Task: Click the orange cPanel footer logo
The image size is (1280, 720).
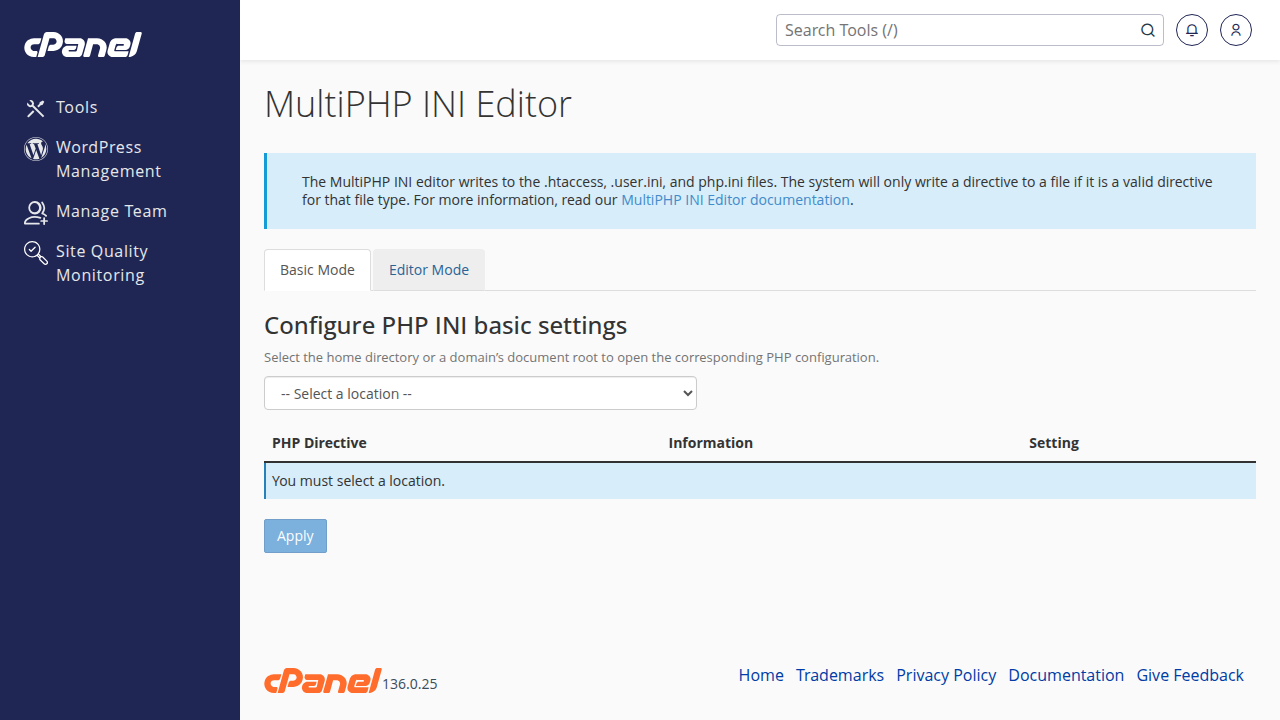Action: (x=322, y=680)
